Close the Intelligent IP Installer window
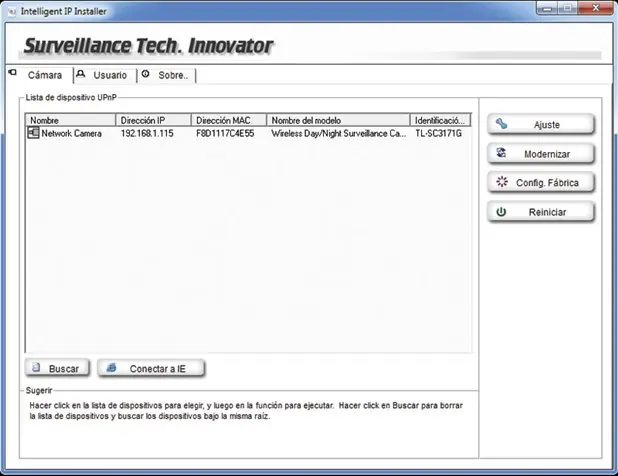Screen dimensions: 618x476 [596, 8]
